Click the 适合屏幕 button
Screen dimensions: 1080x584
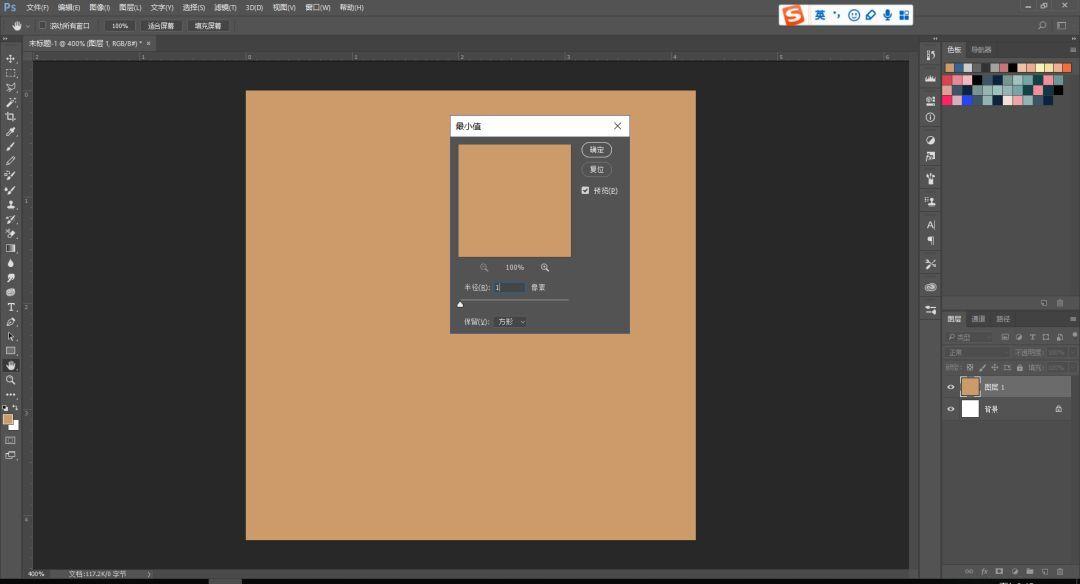click(x=161, y=25)
